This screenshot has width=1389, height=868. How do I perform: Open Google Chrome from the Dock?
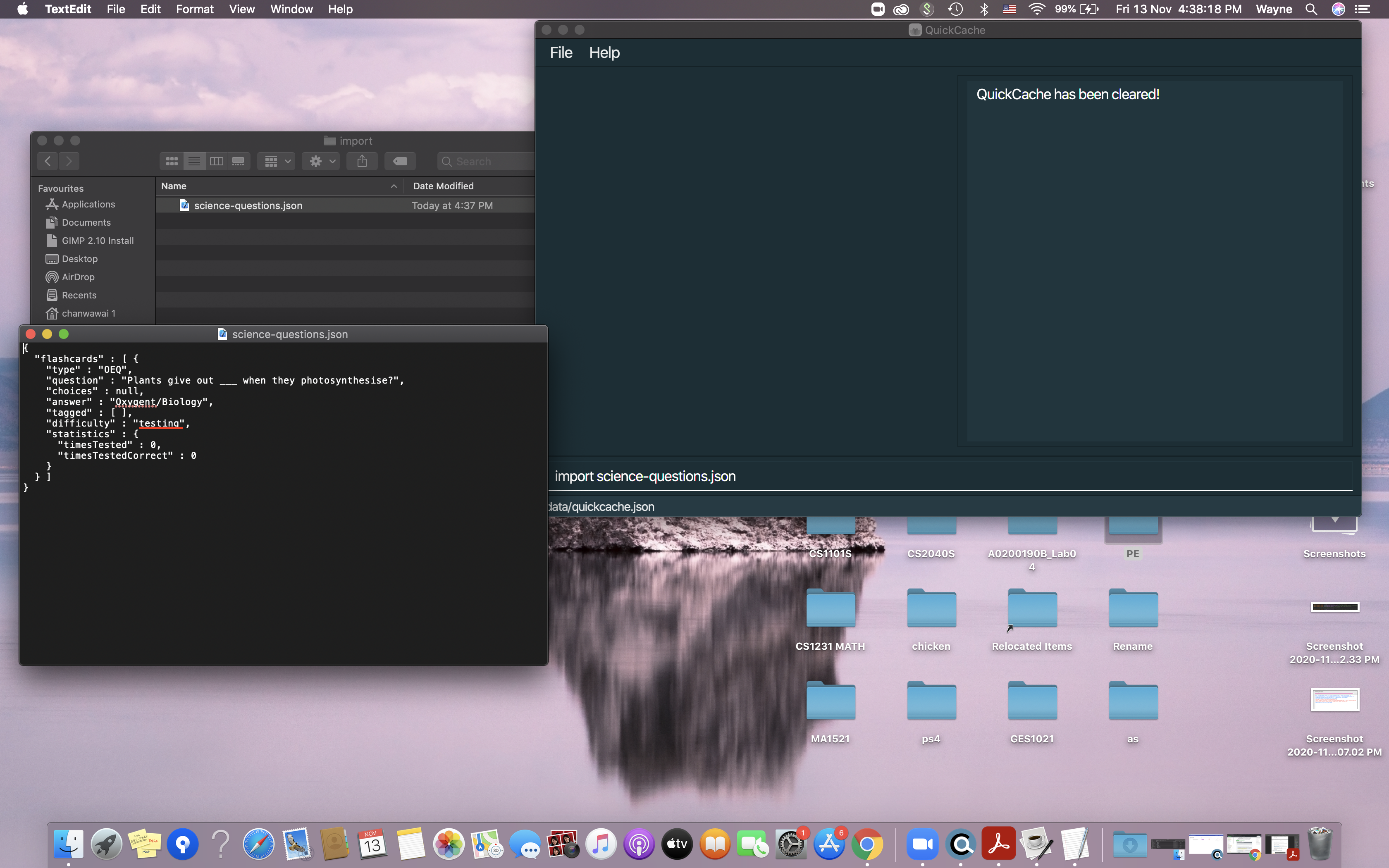coord(867,844)
